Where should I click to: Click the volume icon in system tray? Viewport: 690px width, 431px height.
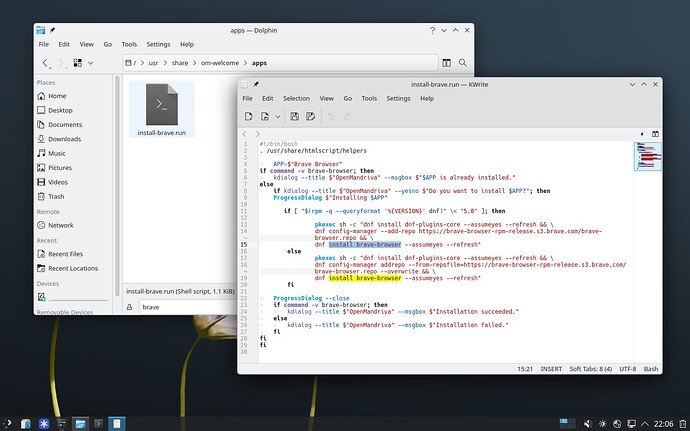point(587,424)
